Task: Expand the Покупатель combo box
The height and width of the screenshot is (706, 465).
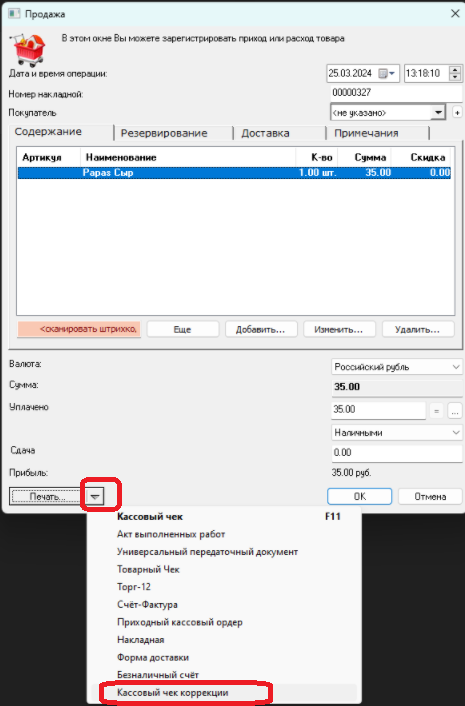Action: click(x=438, y=112)
